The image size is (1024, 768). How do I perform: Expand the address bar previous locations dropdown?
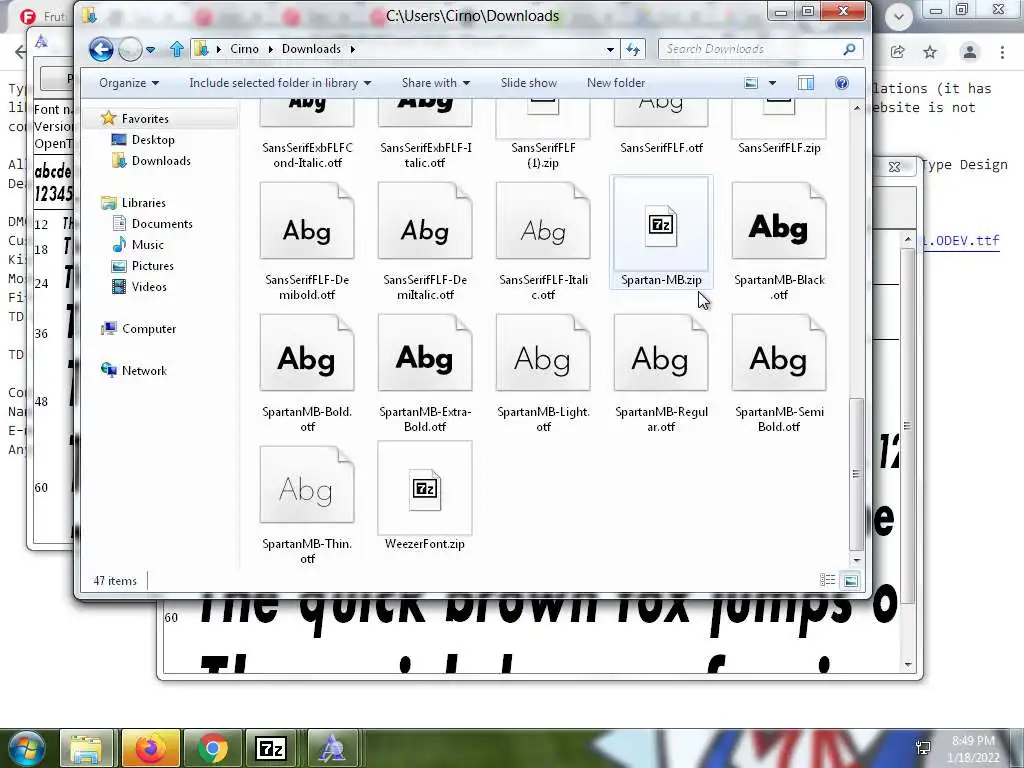point(610,49)
